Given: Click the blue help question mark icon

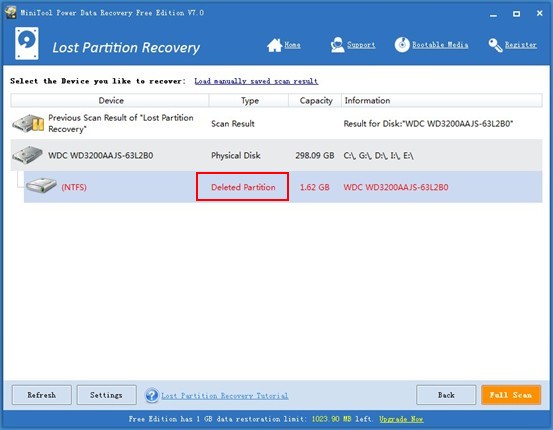Looking at the screenshot, I should pos(152,395).
